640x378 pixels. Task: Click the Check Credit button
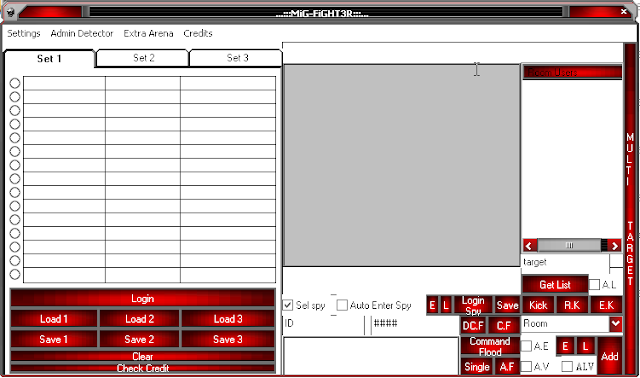pyautogui.click(x=142, y=368)
